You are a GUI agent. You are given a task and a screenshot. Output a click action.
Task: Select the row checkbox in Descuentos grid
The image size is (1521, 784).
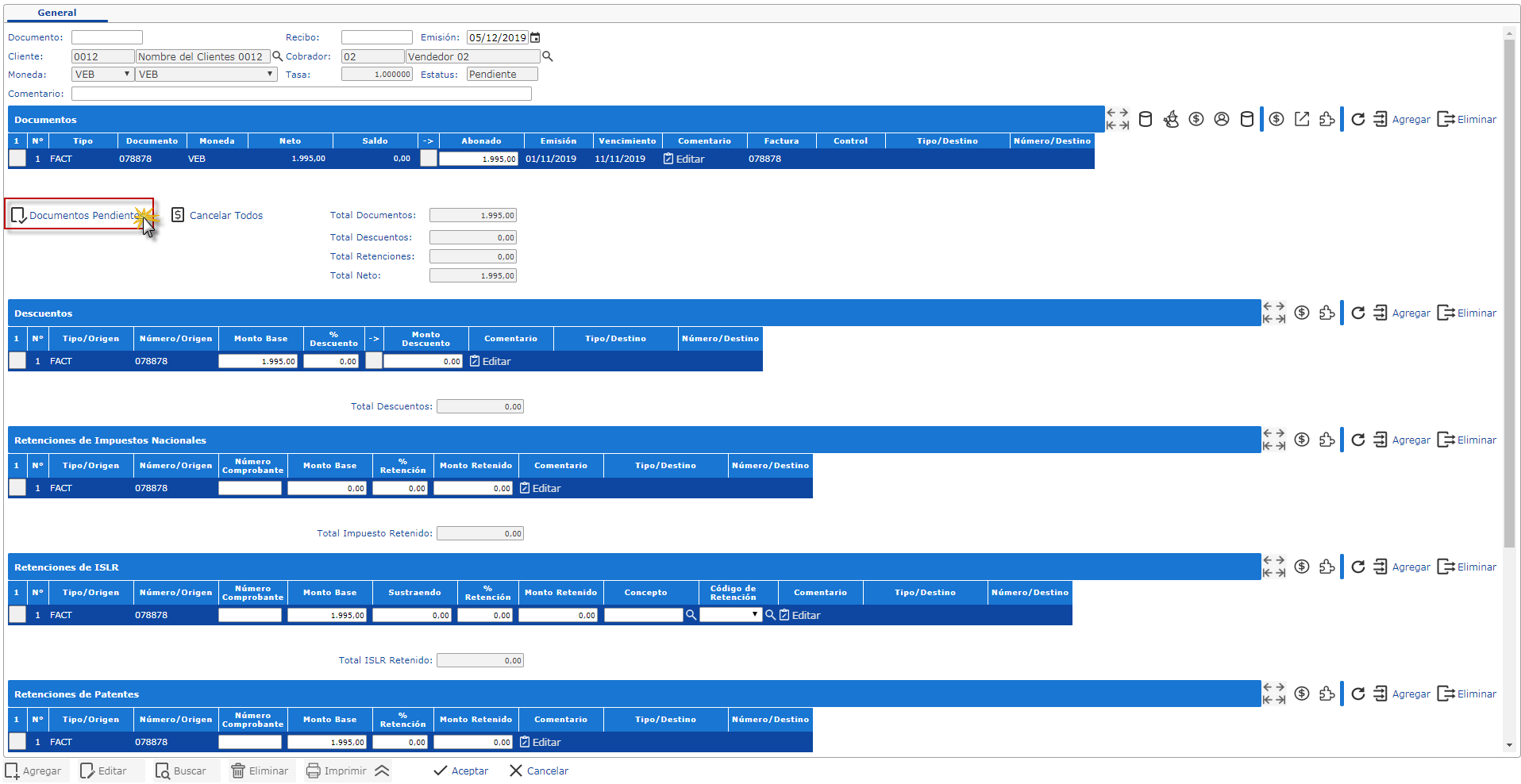[17, 361]
